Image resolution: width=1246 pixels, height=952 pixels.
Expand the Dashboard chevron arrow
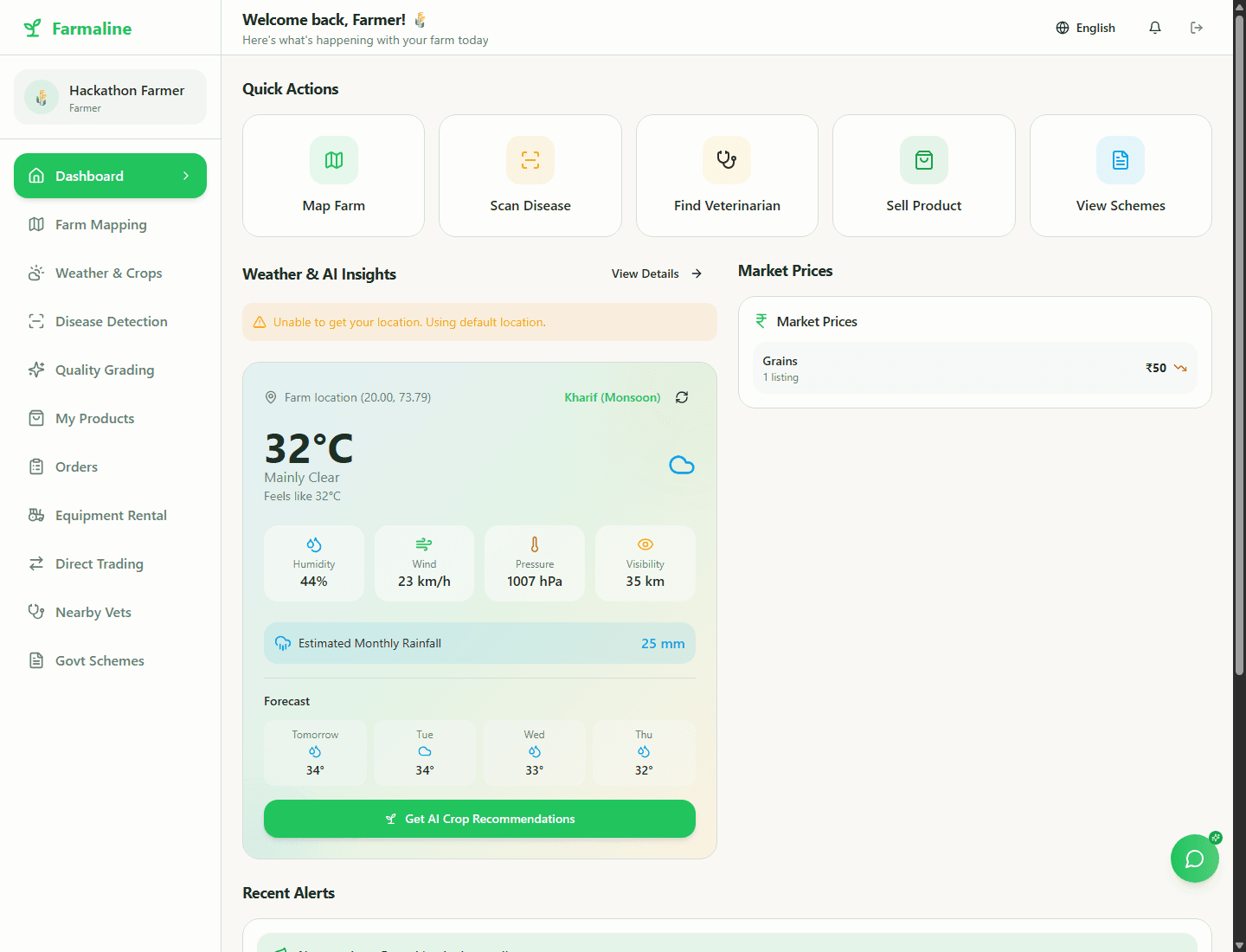pyautogui.click(x=186, y=176)
